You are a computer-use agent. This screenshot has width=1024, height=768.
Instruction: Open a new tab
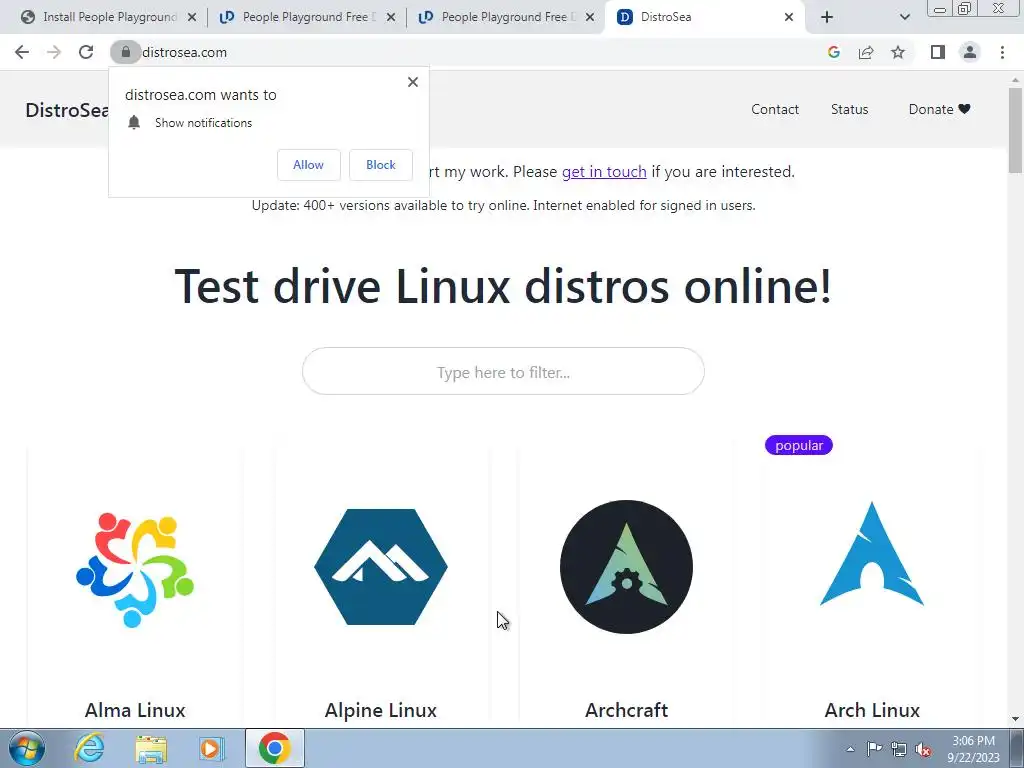click(827, 17)
